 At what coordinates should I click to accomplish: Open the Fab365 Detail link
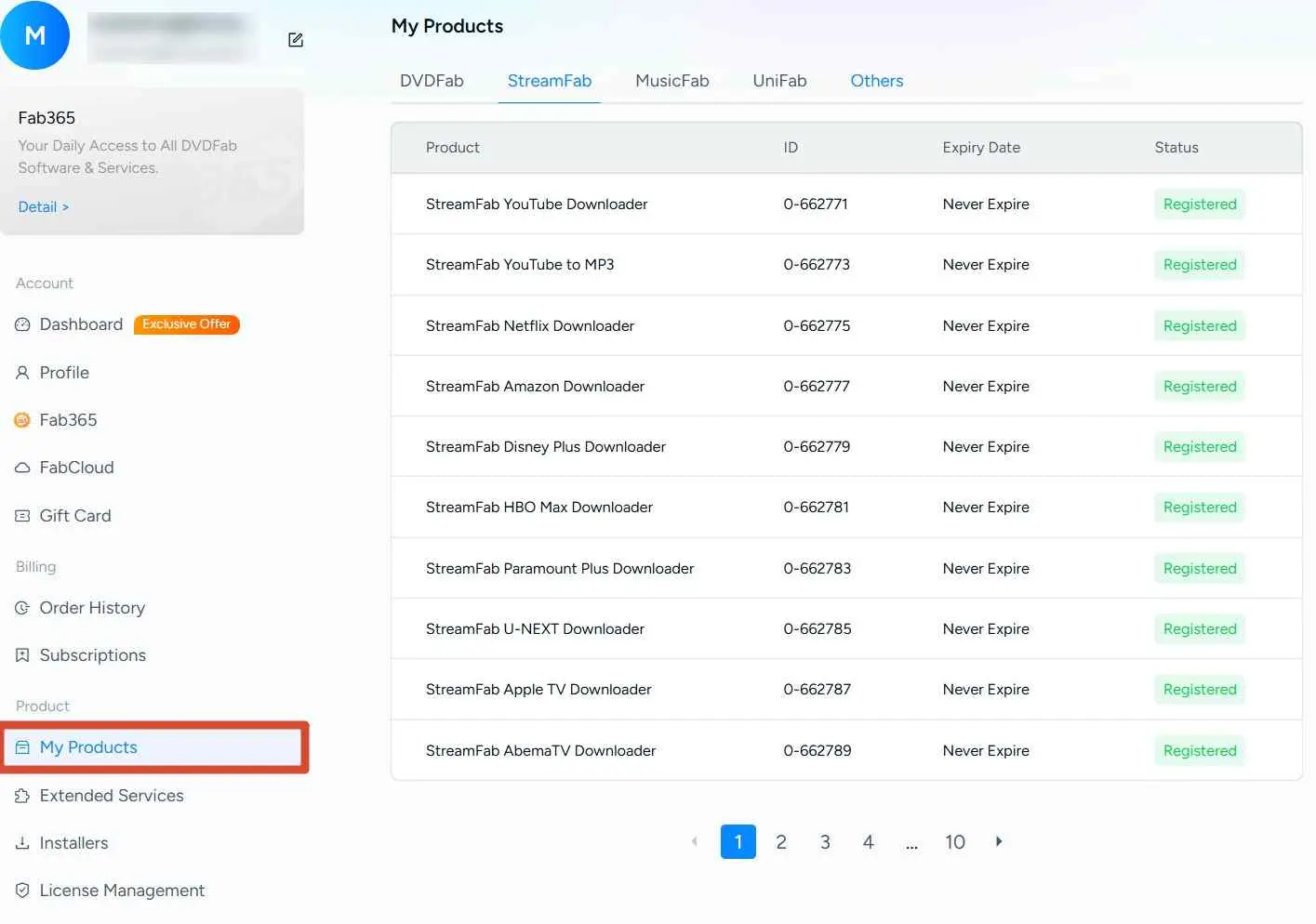point(44,206)
